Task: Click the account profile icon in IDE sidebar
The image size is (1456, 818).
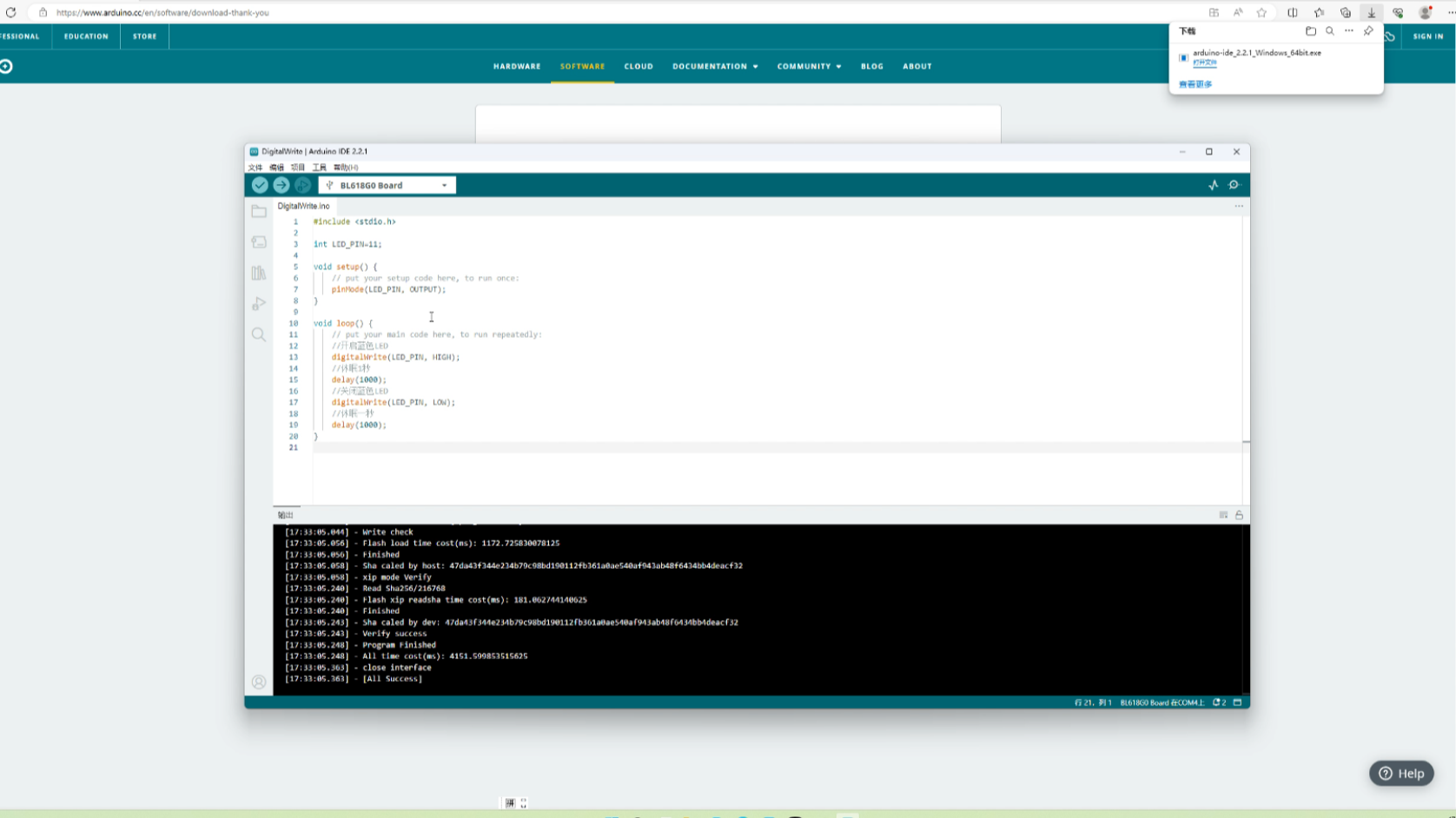Action: pyautogui.click(x=259, y=682)
